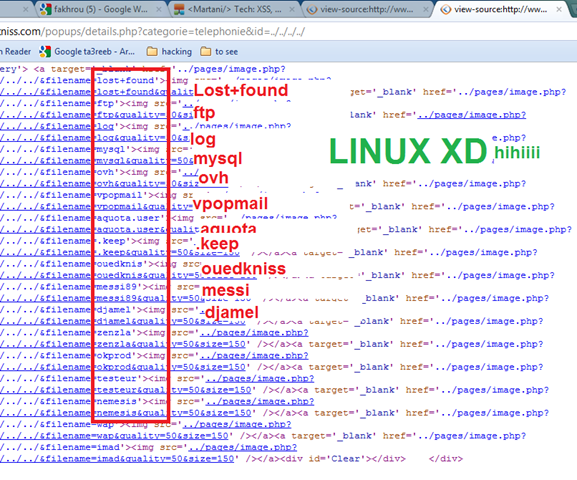Open the Martani Tech XSS tab
Image resolution: width=577 pixels, height=480 pixels.
234,9
